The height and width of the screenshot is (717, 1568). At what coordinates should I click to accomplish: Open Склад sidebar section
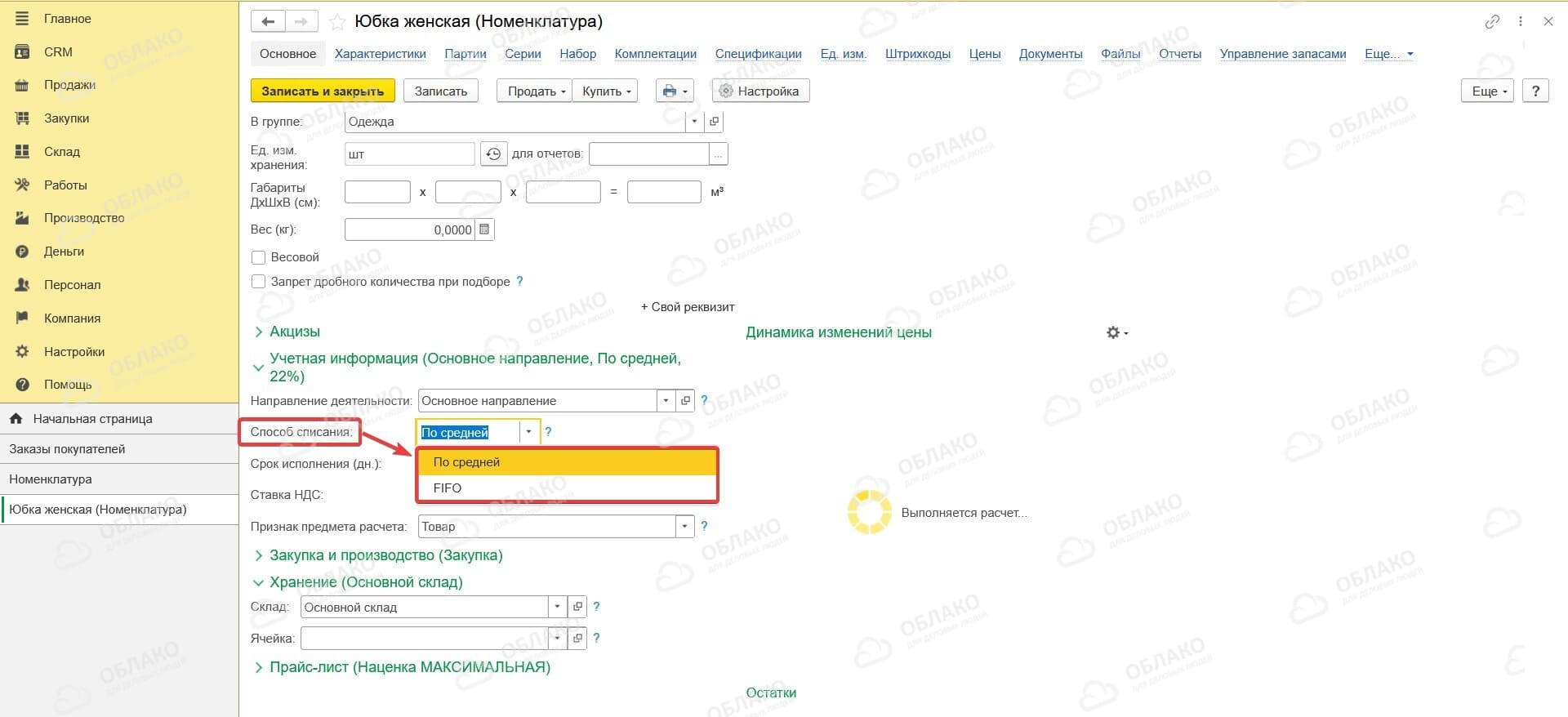point(61,152)
